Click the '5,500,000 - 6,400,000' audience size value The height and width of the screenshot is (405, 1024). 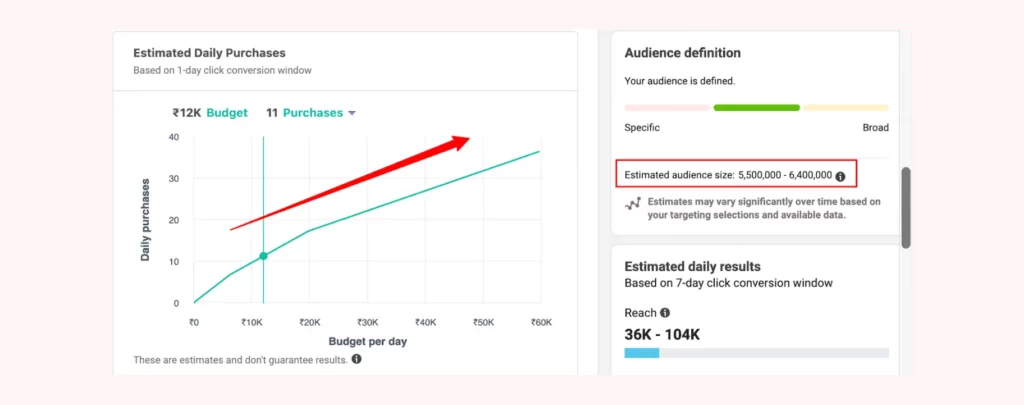(x=785, y=176)
